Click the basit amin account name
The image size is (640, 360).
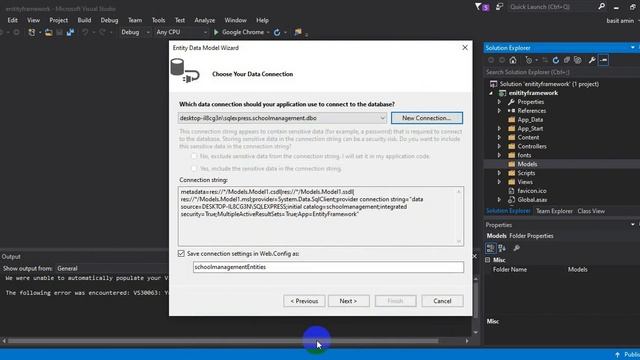tap(620, 20)
